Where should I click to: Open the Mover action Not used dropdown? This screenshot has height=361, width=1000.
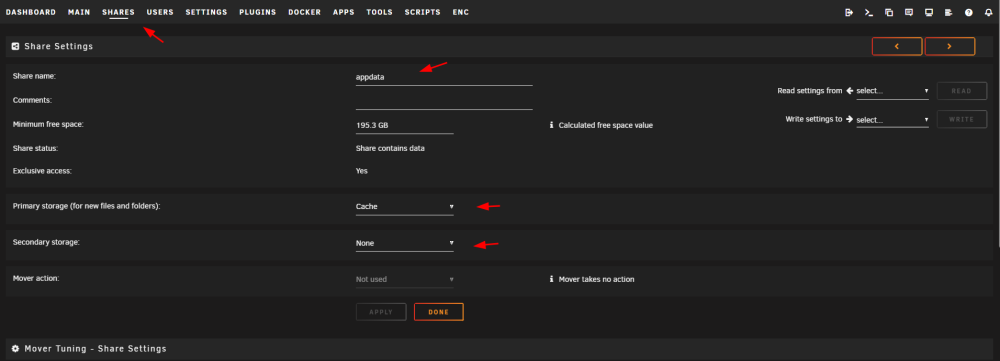405,279
